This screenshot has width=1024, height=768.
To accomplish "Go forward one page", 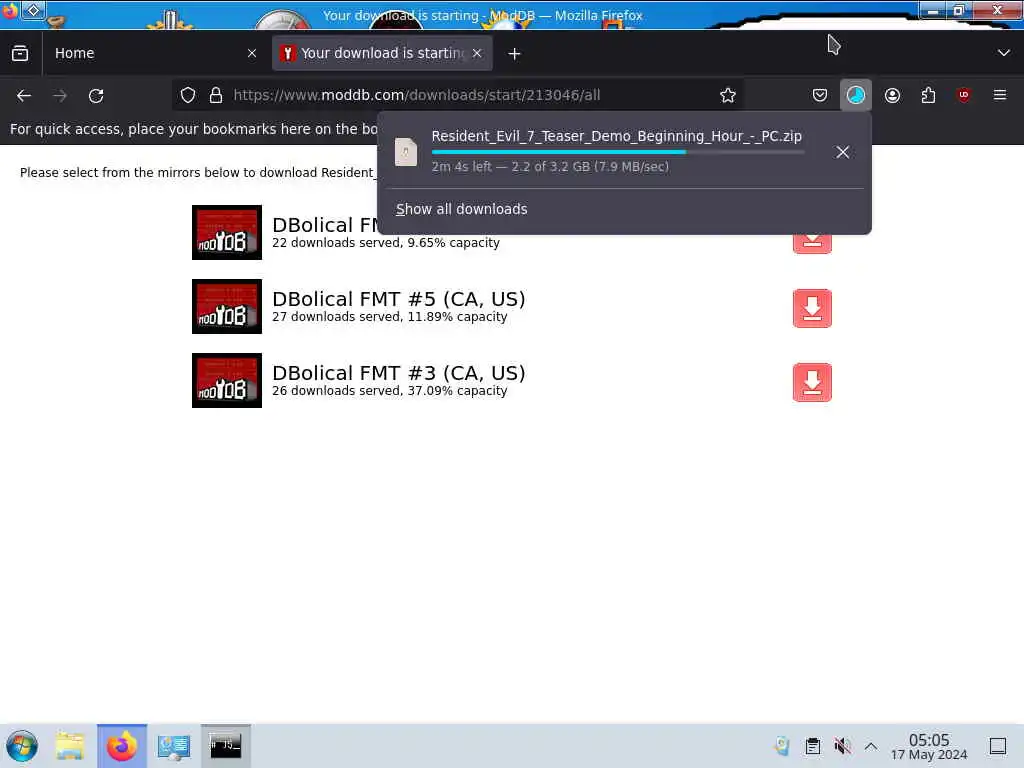I will 60,95.
